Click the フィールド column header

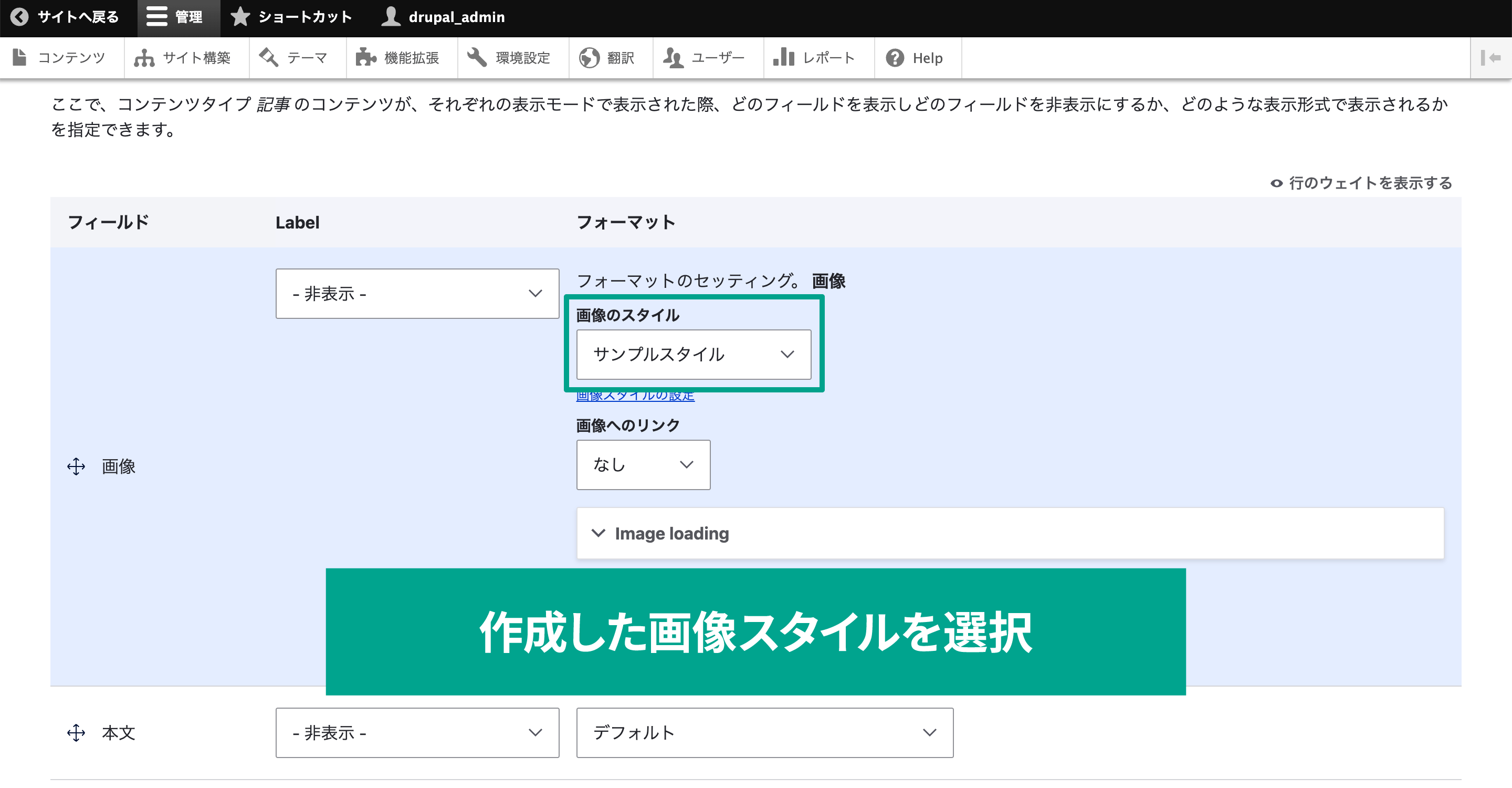tap(109, 223)
